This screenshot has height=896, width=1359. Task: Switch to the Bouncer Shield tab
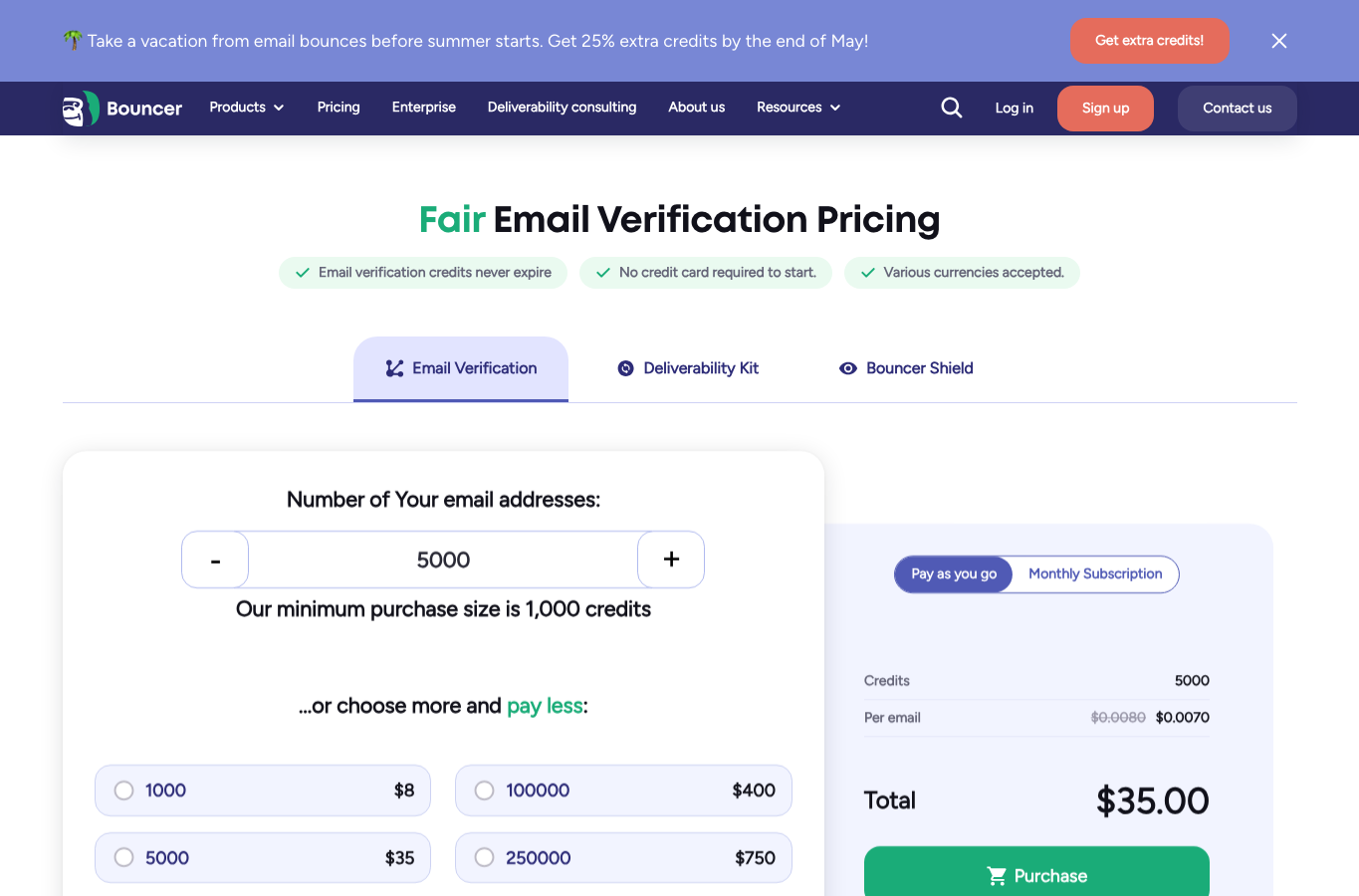pos(906,368)
